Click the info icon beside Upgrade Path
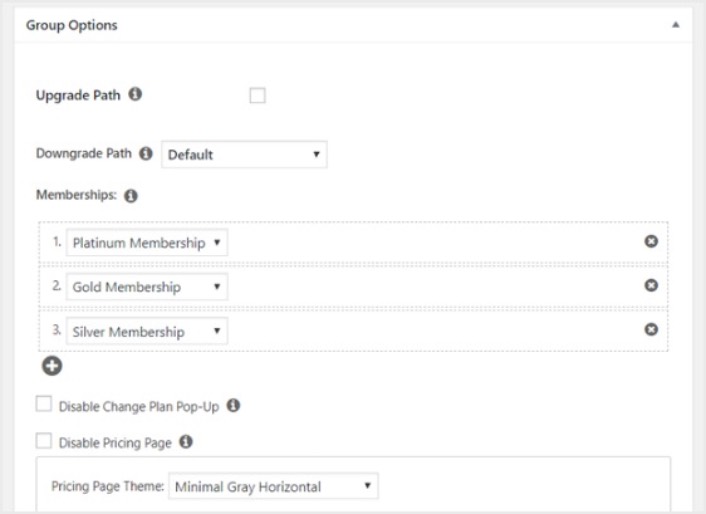Image resolution: width=706 pixels, height=514 pixels. pyautogui.click(x=135, y=95)
